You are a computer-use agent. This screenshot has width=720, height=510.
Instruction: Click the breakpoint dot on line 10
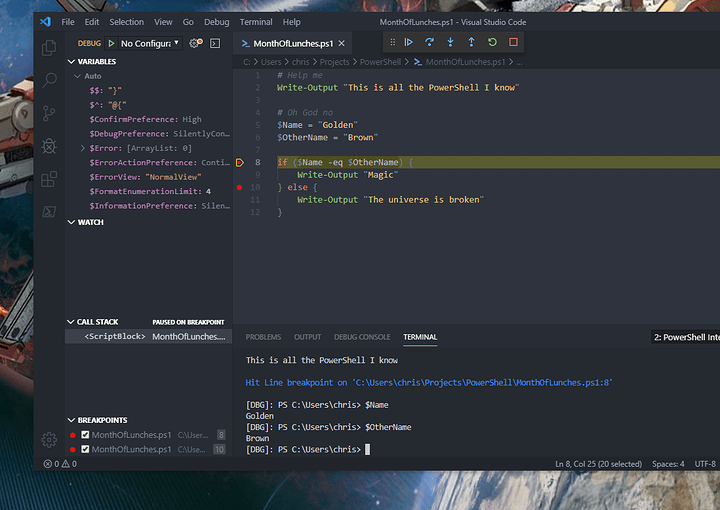[239, 187]
